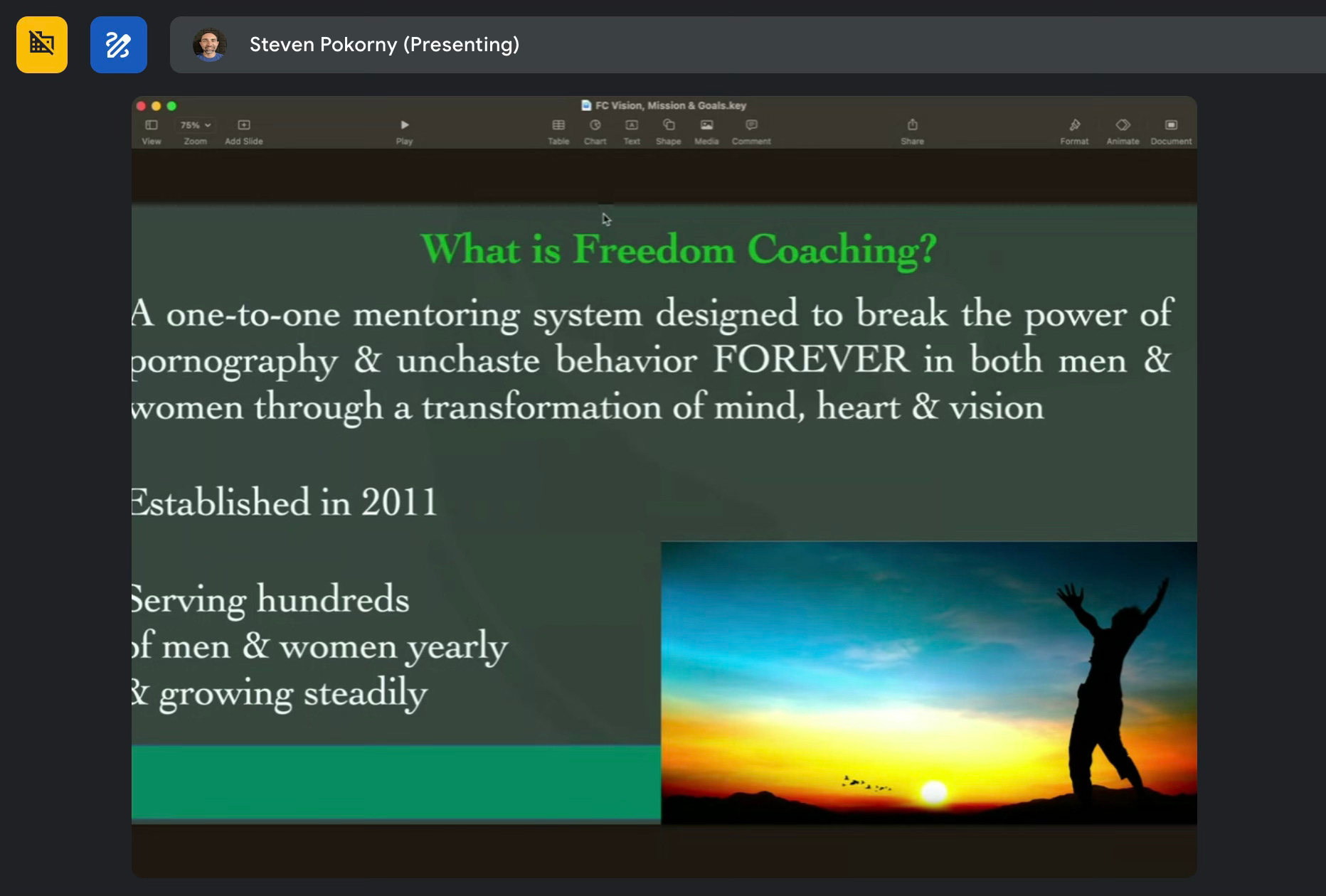Close the Keynote window with the red button

[x=141, y=106]
